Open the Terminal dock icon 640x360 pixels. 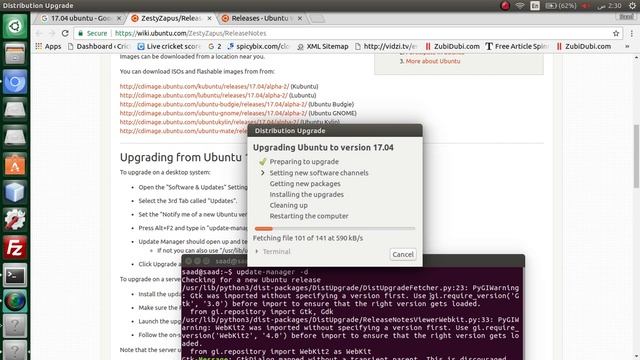(x=15, y=276)
